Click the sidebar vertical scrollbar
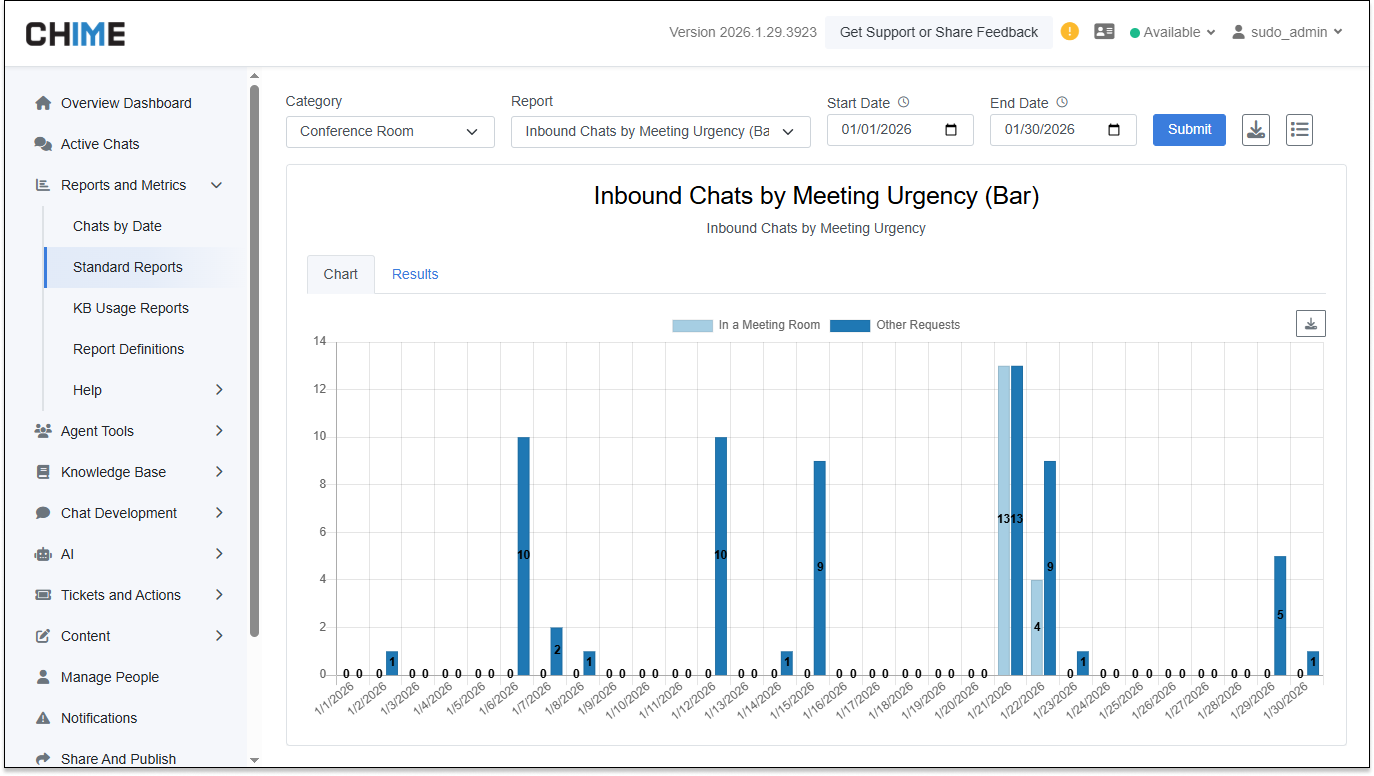This screenshot has width=1374, height=776. coord(254,360)
